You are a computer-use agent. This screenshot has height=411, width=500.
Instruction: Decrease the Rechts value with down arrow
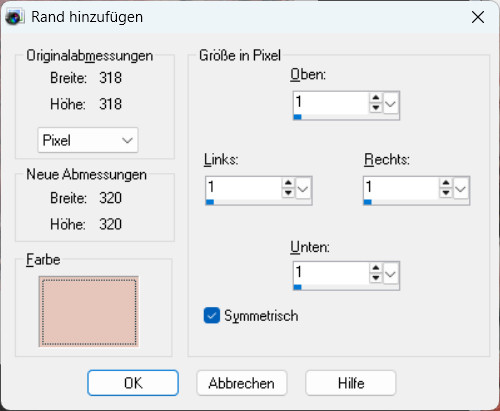point(446,193)
